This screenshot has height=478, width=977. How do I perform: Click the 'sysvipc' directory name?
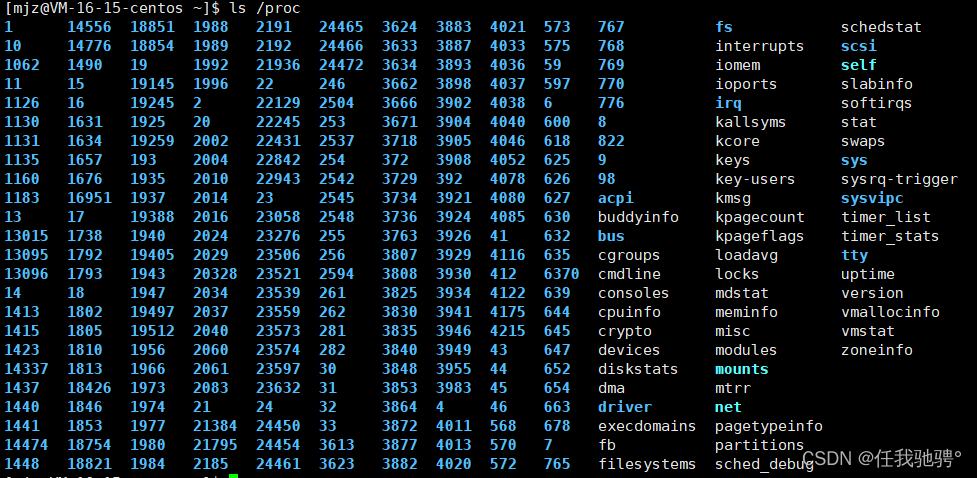coord(872,198)
